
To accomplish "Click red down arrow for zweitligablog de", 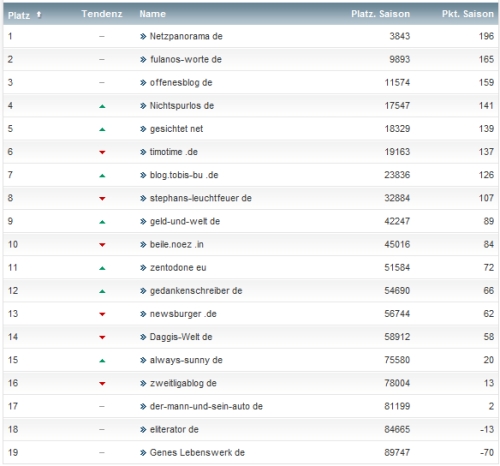I will pos(102,384).
